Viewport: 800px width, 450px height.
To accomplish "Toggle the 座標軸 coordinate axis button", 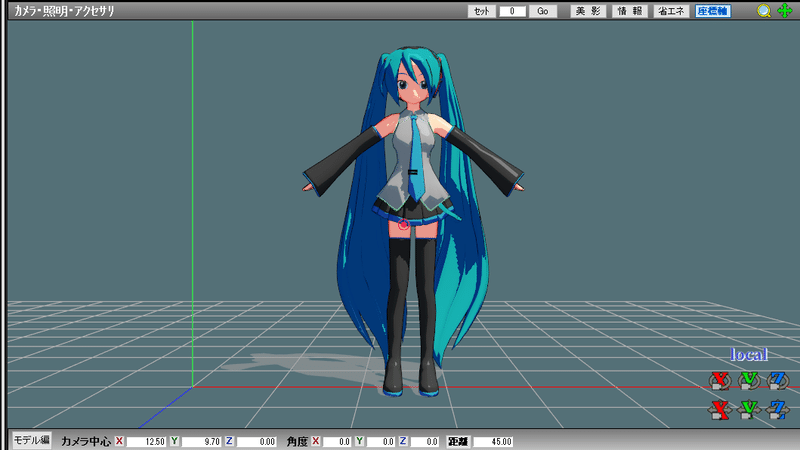I will [713, 11].
